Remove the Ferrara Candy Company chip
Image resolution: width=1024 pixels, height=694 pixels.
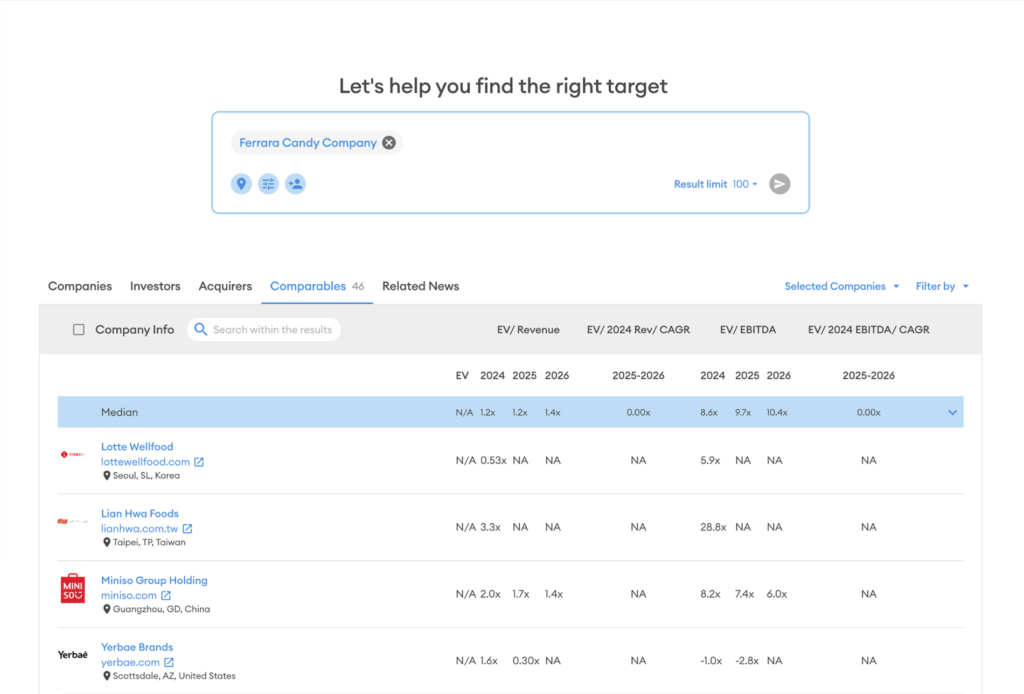click(x=389, y=143)
